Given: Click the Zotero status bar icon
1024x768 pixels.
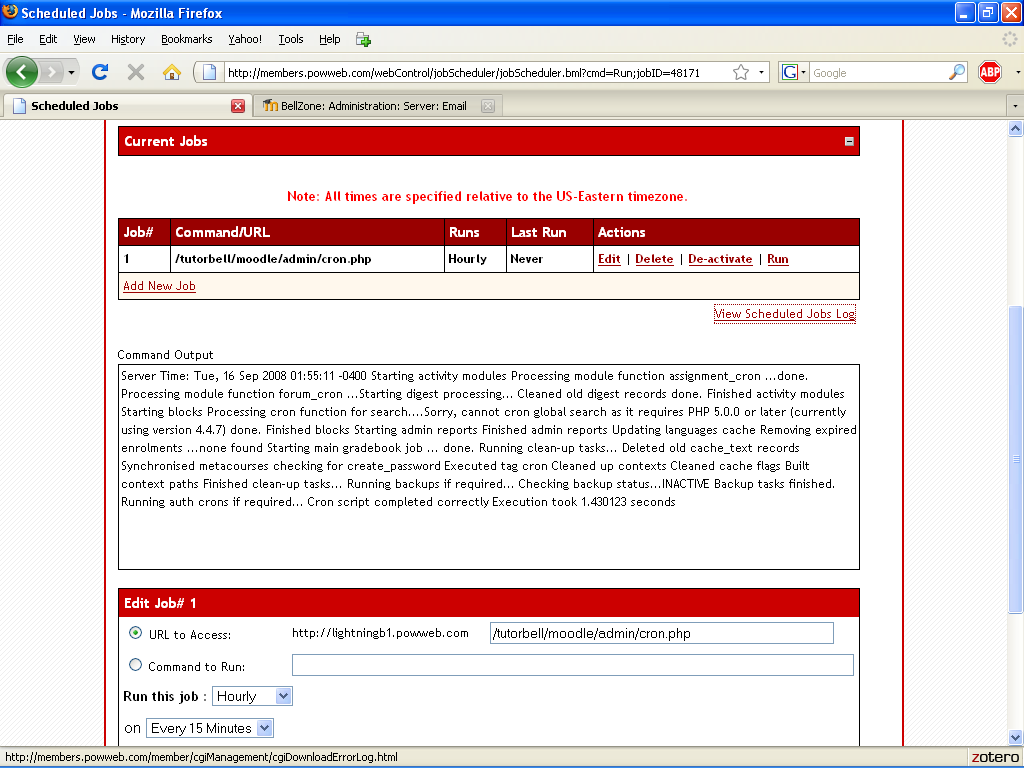Looking at the screenshot, I should point(994,757).
